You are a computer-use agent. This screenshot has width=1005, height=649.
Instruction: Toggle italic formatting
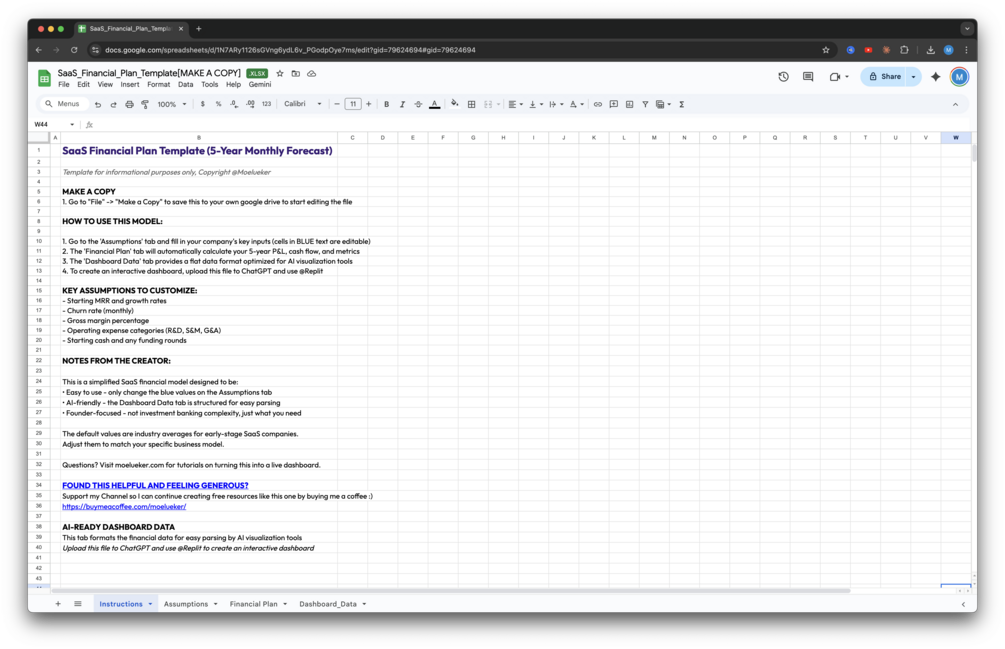point(403,104)
